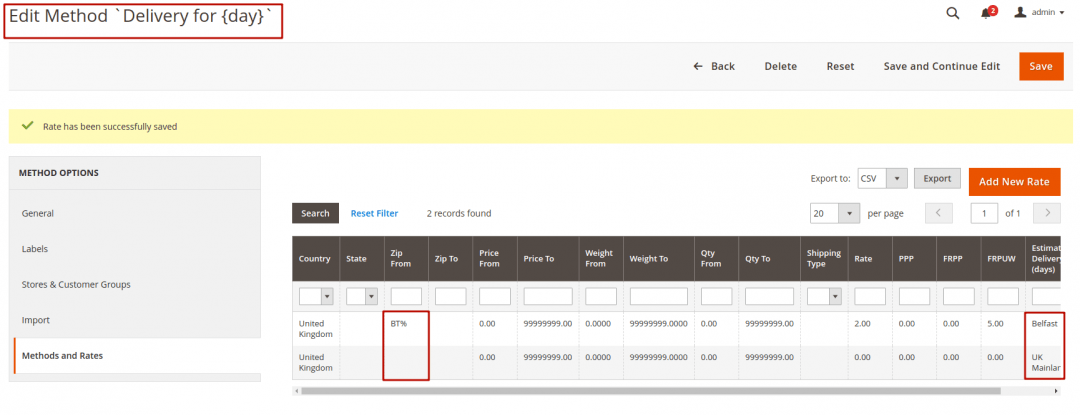Go to previous page arrow
This screenshot has width=1080, height=415.
point(938,213)
